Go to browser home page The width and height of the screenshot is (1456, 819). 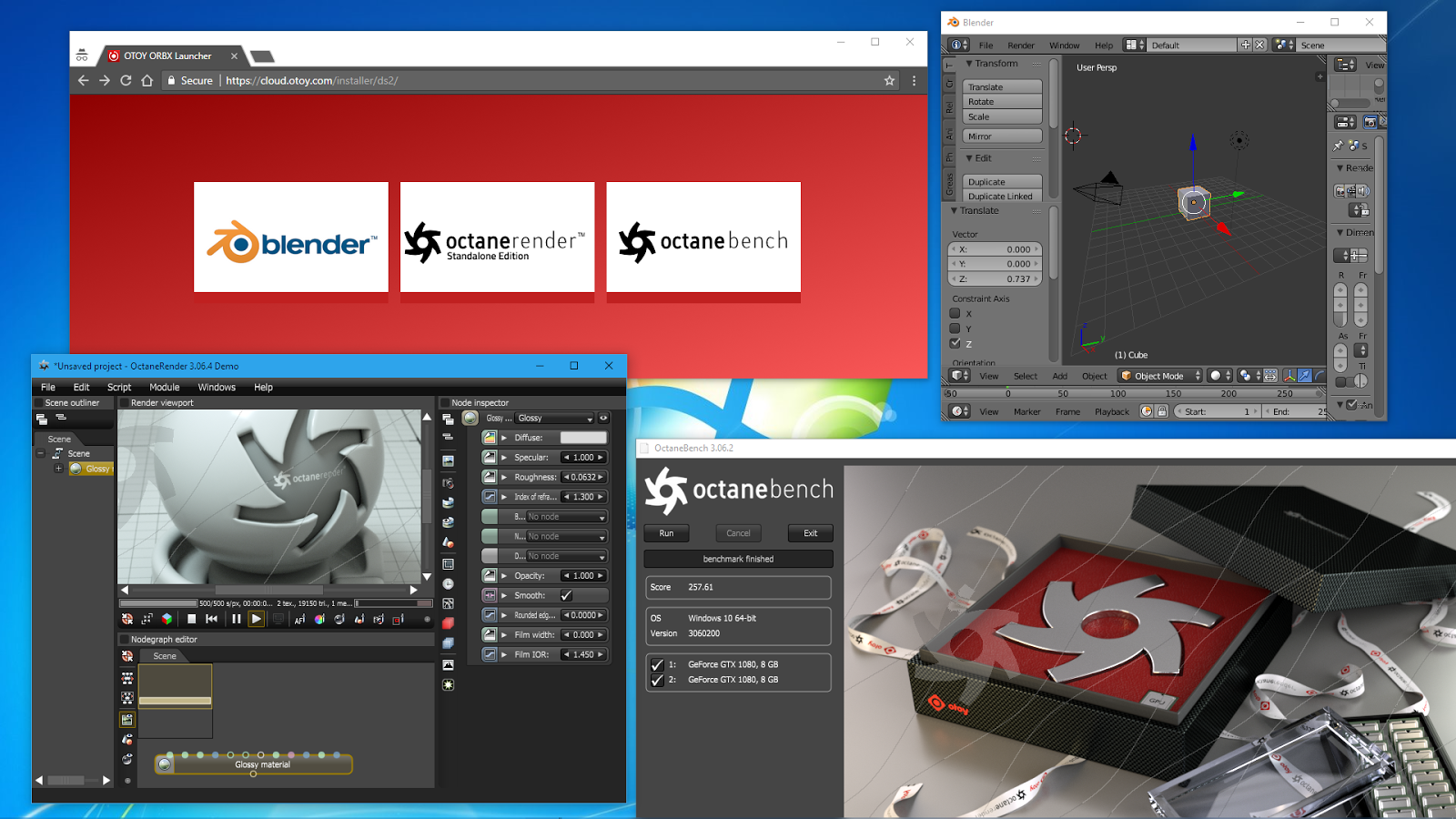(x=147, y=80)
